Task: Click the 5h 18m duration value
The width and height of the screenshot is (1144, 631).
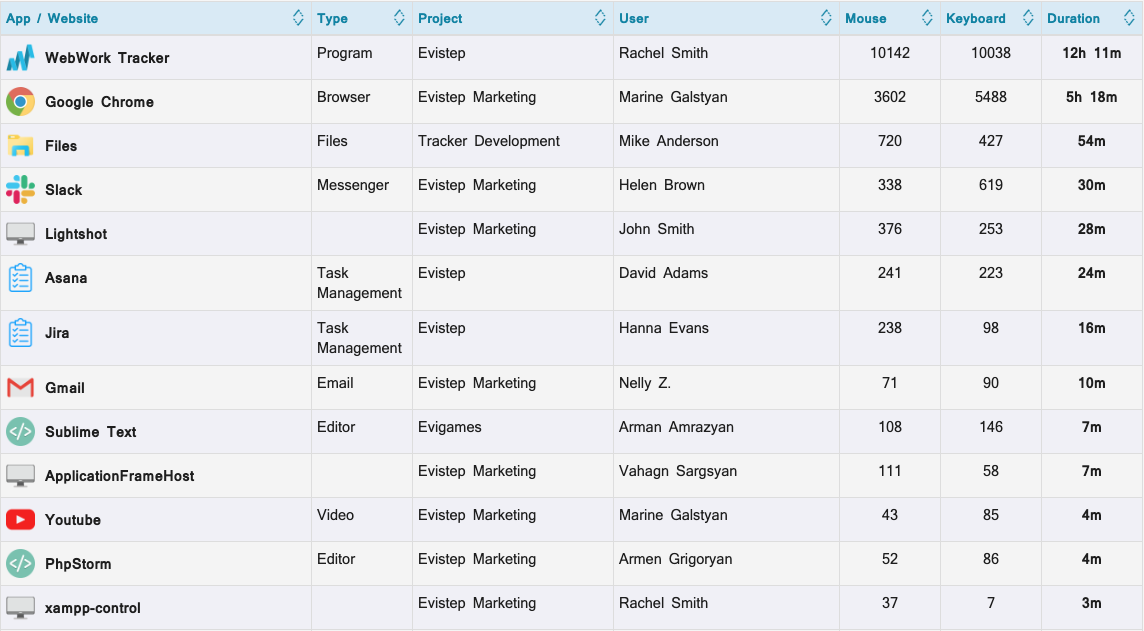Action: (1091, 97)
